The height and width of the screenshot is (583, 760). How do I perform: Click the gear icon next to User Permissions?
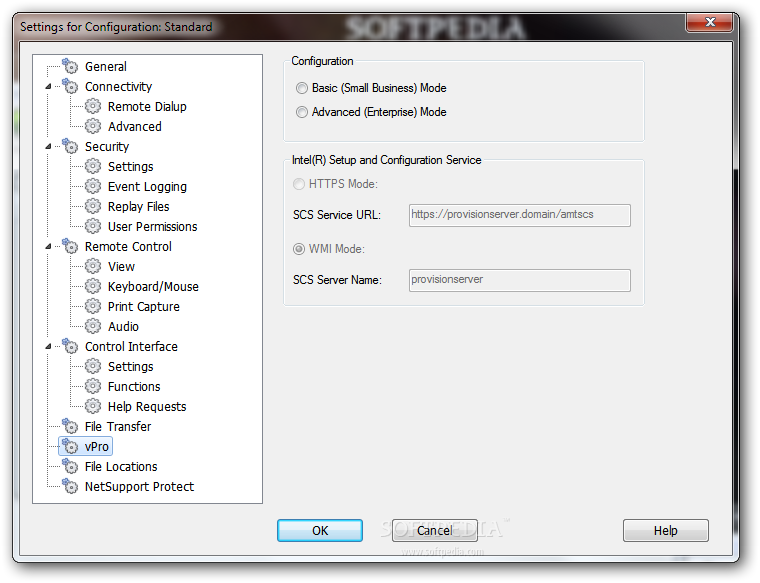(x=93, y=226)
